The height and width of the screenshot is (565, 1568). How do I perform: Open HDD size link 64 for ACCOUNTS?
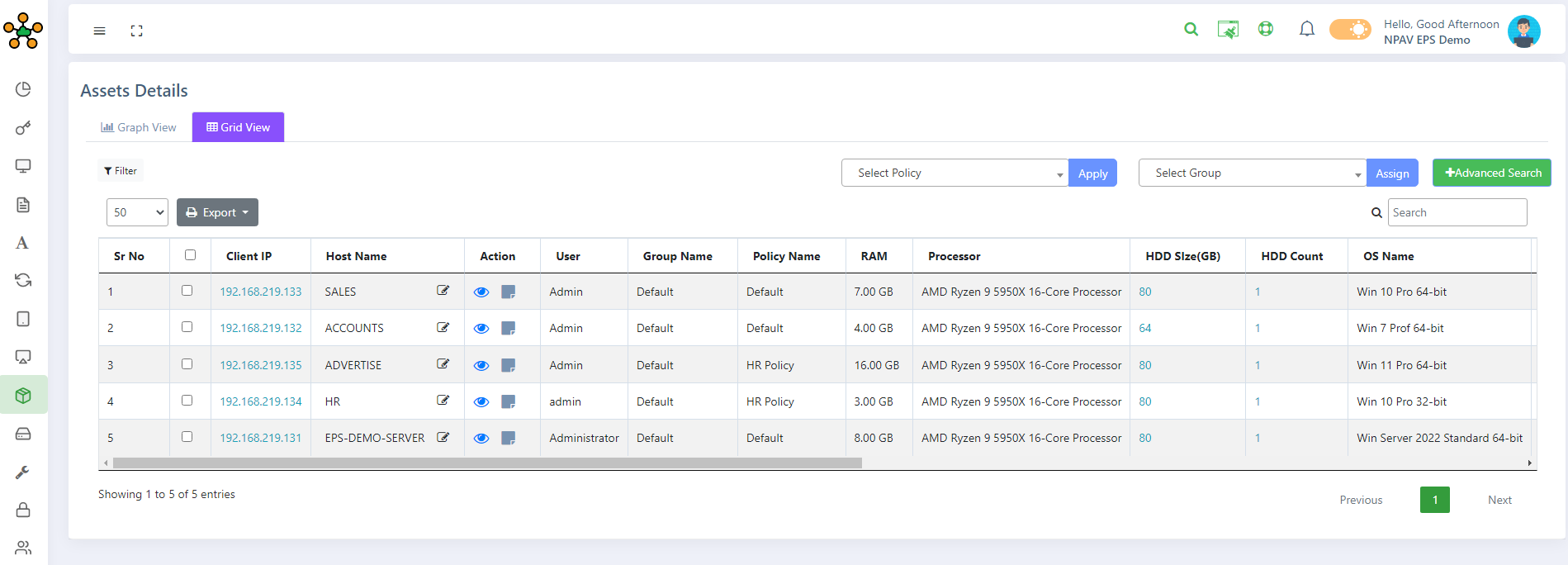click(x=1145, y=328)
